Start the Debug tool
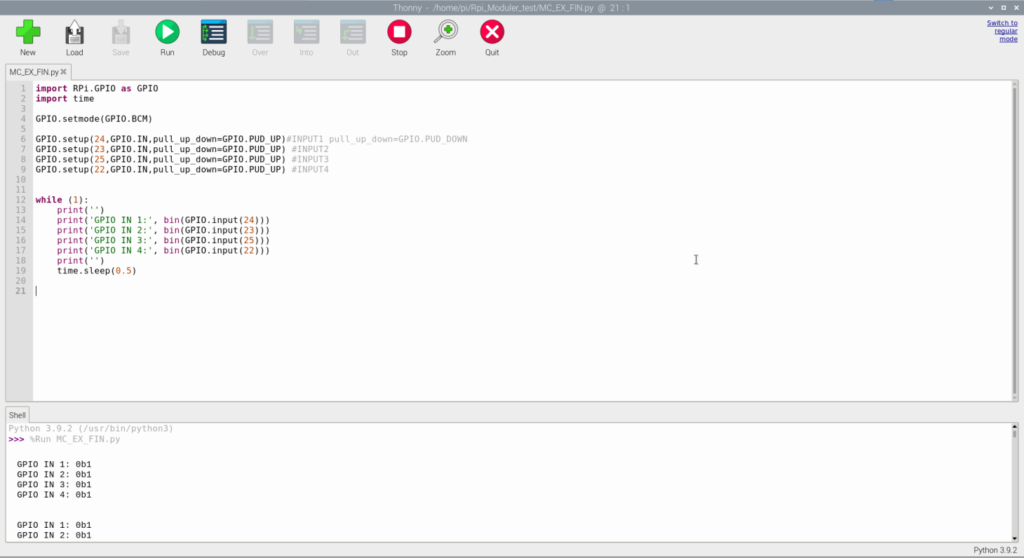Viewport: 1024px width, 558px height. (x=213, y=33)
